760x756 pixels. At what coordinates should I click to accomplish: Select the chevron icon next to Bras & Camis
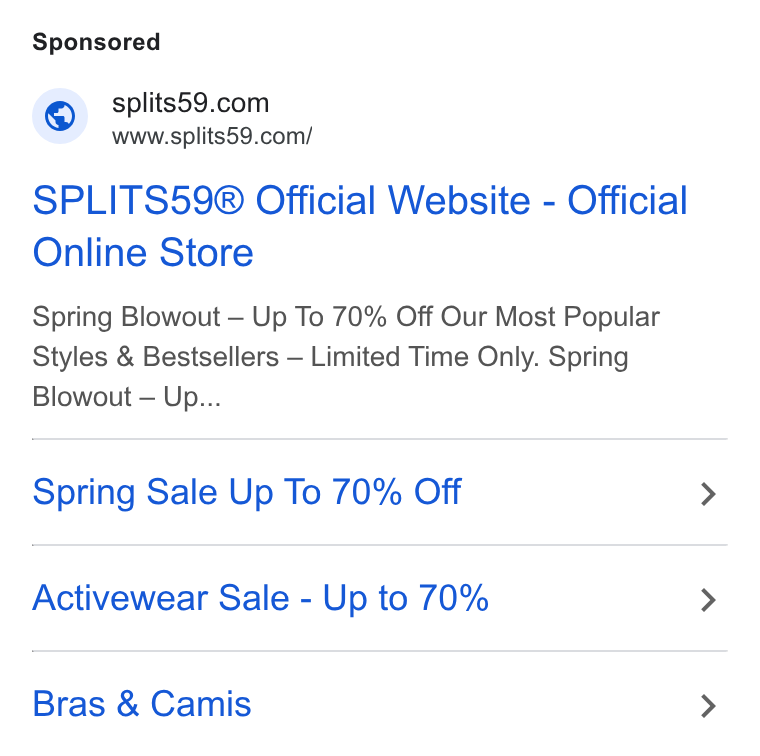708,706
